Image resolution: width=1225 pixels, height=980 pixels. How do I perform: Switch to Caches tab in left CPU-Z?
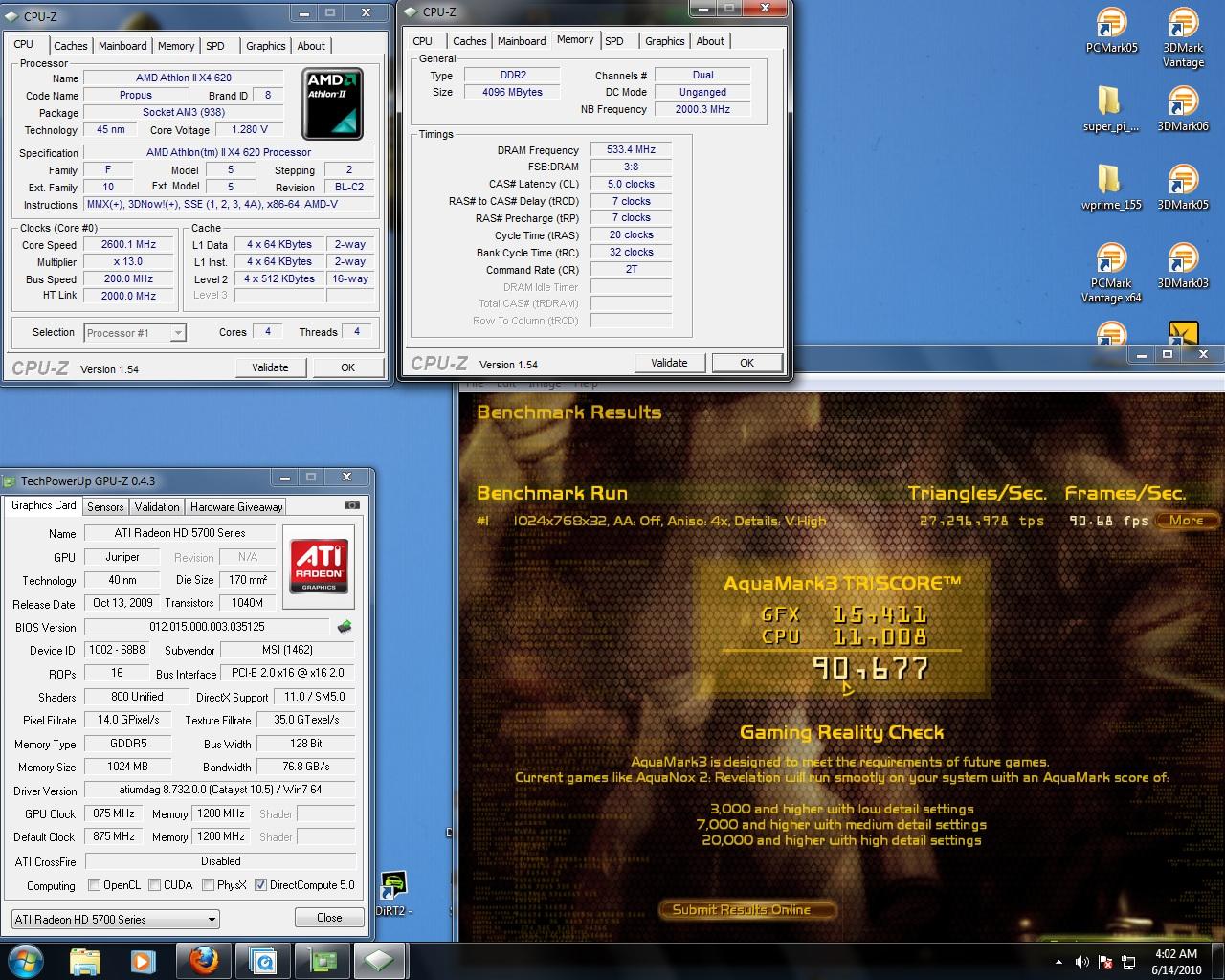point(70,46)
